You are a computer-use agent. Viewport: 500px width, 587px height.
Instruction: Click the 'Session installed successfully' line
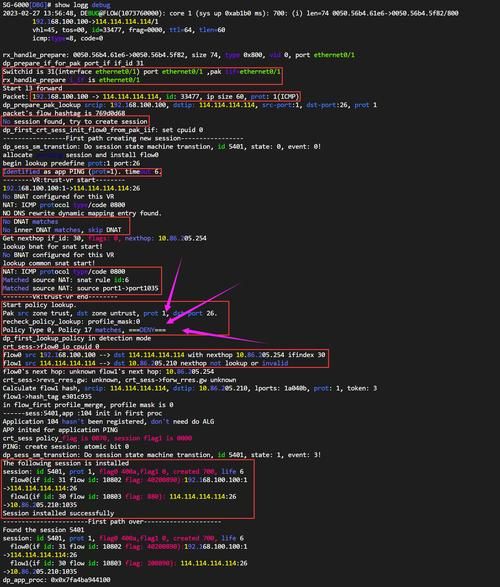pos(58,513)
